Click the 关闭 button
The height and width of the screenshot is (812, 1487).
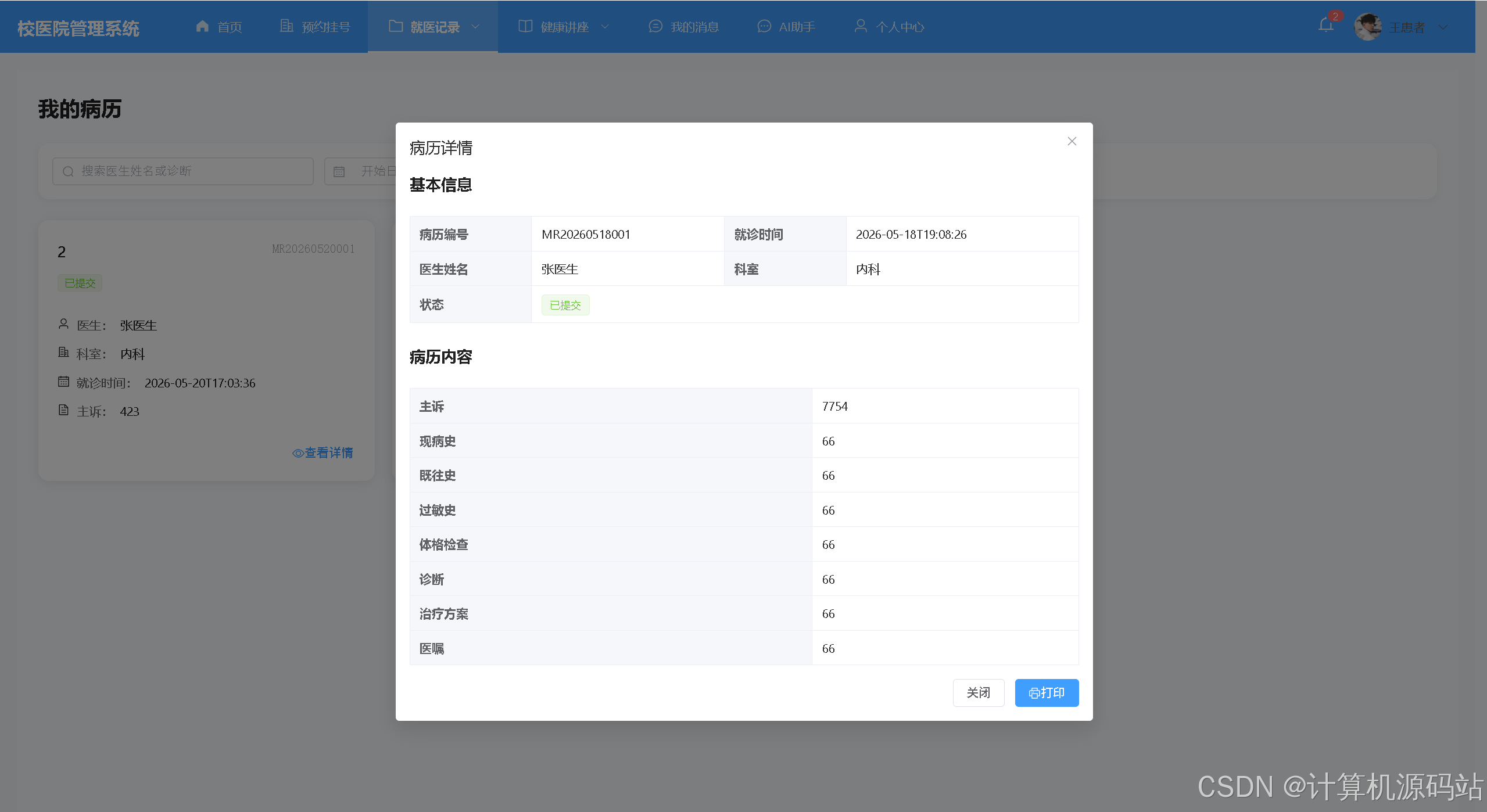pos(978,692)
